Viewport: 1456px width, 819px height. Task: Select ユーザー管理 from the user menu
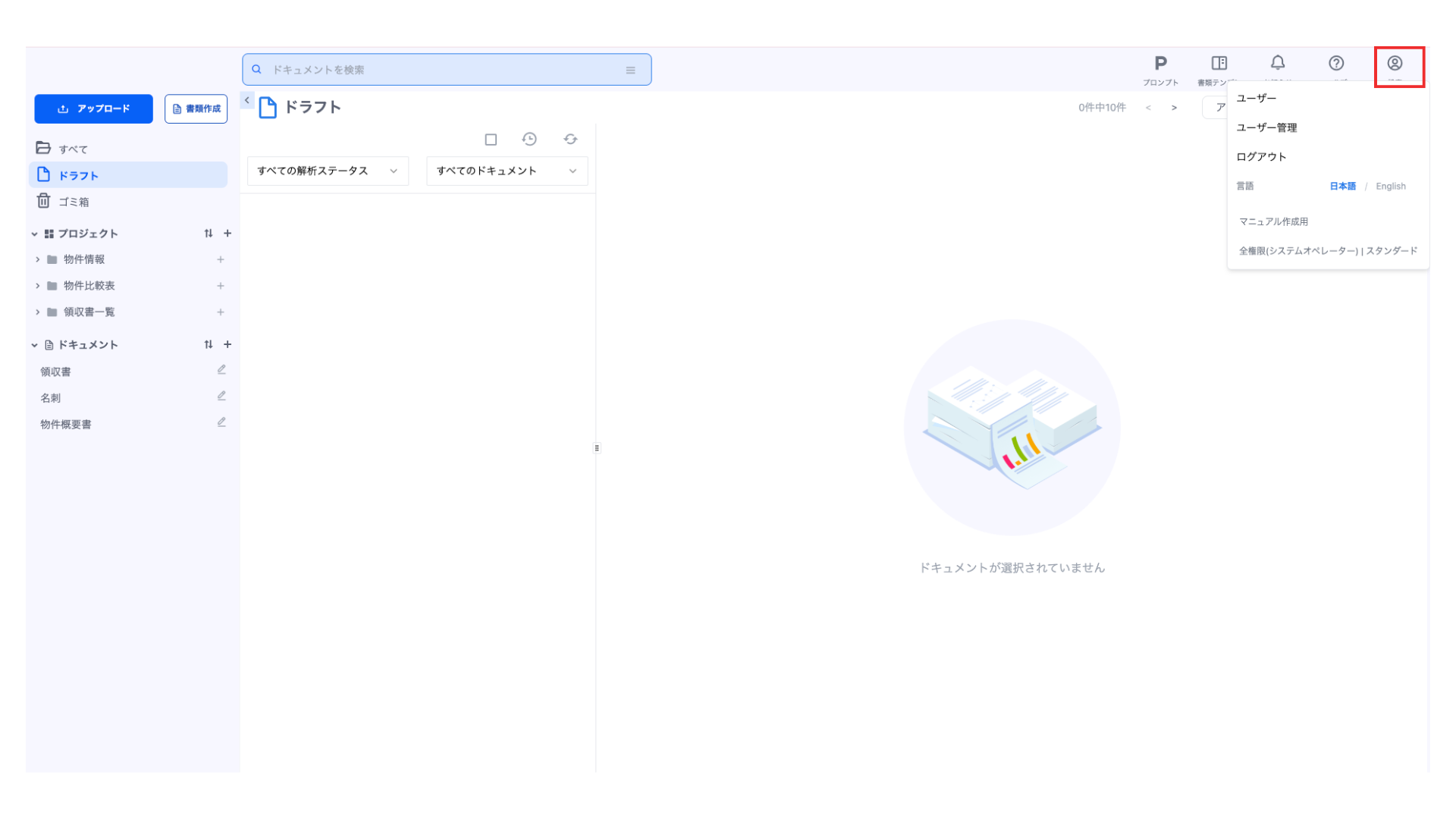tap(1266, 128)
